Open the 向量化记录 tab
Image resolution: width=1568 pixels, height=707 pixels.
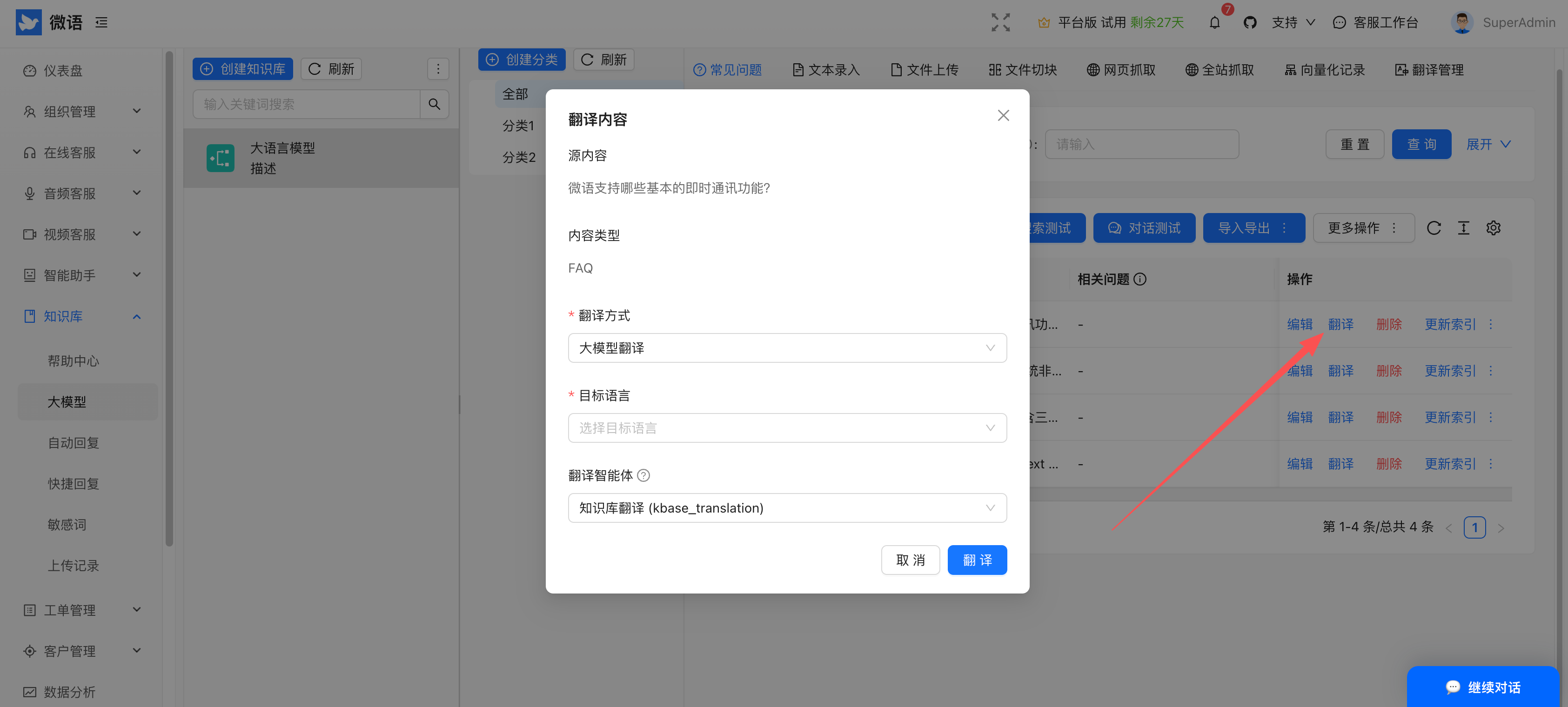[1325, 70]
